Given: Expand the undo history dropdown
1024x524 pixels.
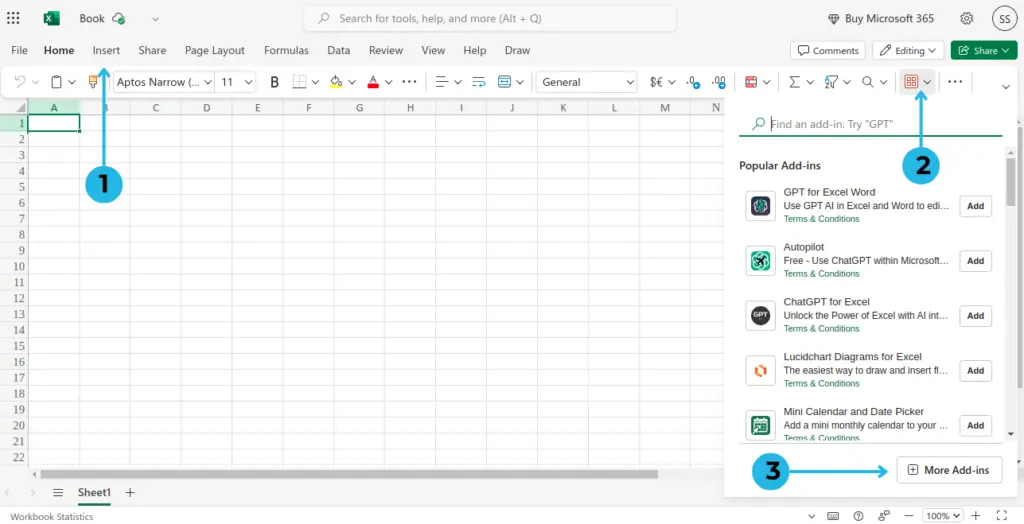Looking at the screenshot, I should tap(35, 82).
